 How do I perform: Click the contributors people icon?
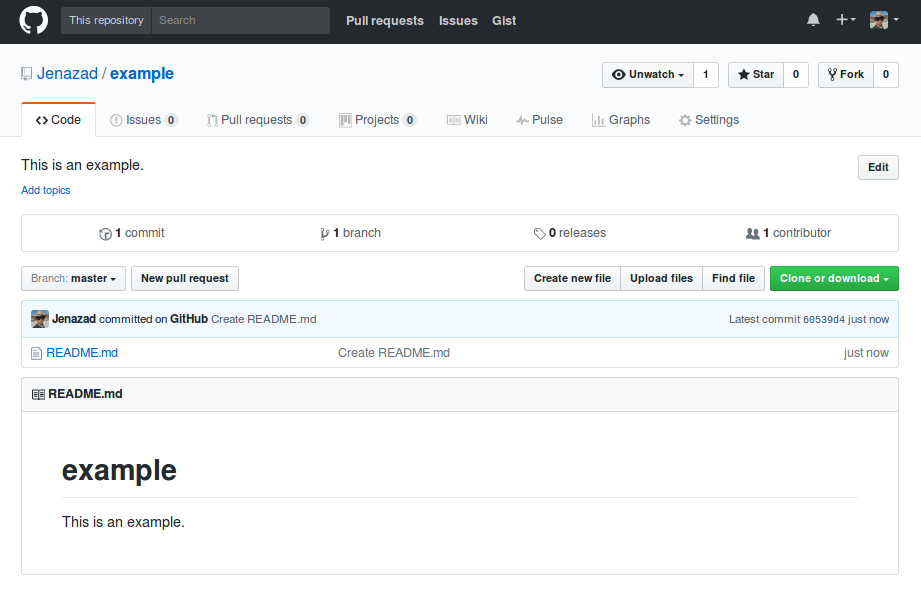(752, 234)
